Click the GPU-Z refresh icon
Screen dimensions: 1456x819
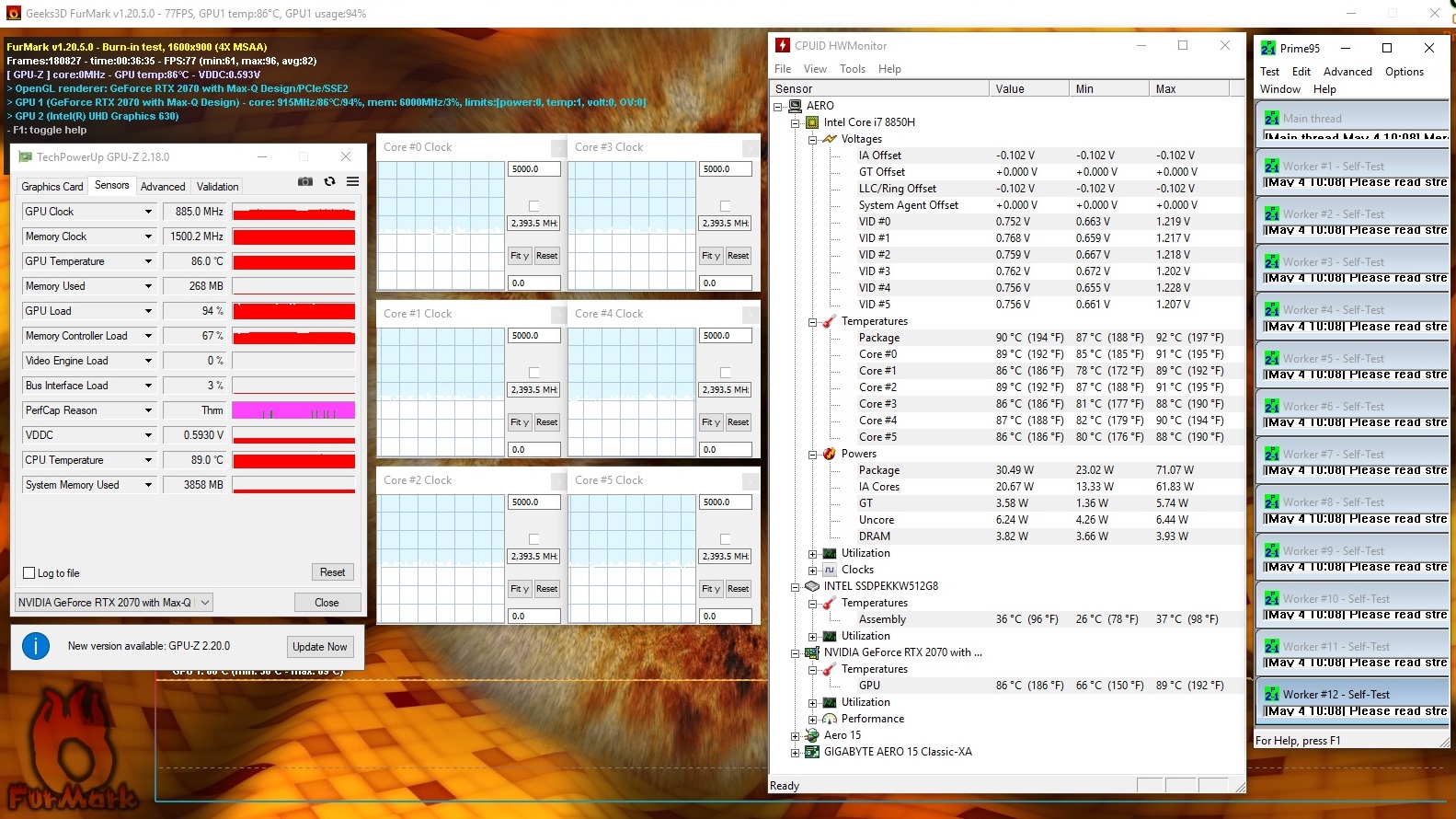[x=329, y=182]
